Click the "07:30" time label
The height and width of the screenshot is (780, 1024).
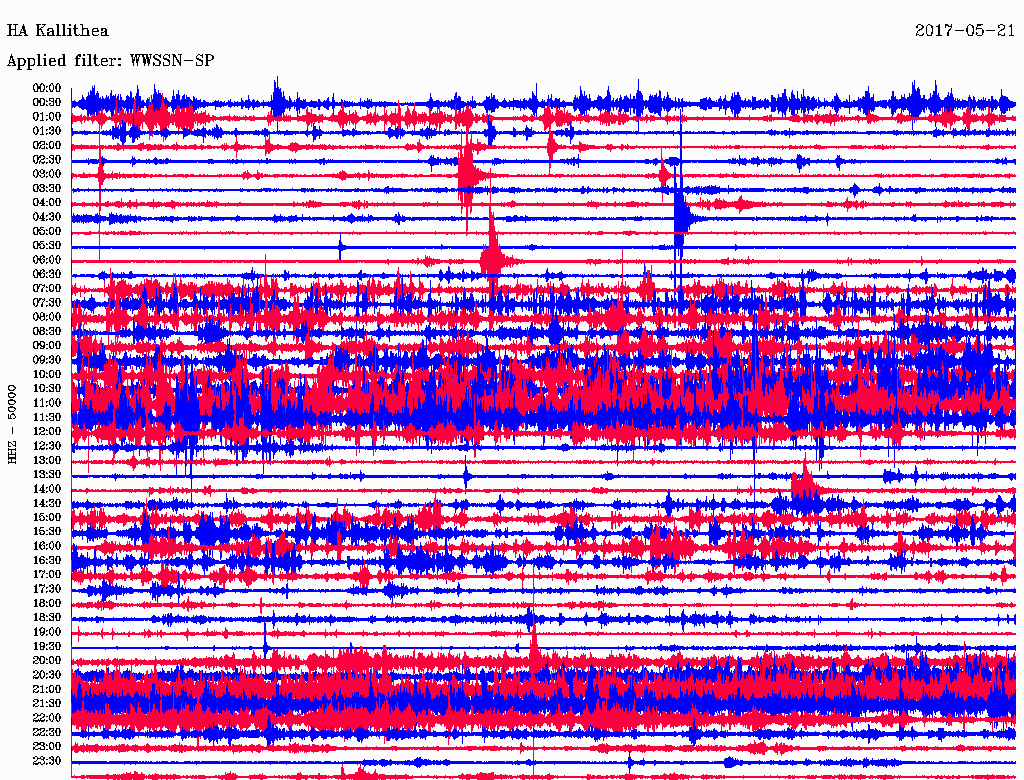pyautogui.click(x=47, y=302)
